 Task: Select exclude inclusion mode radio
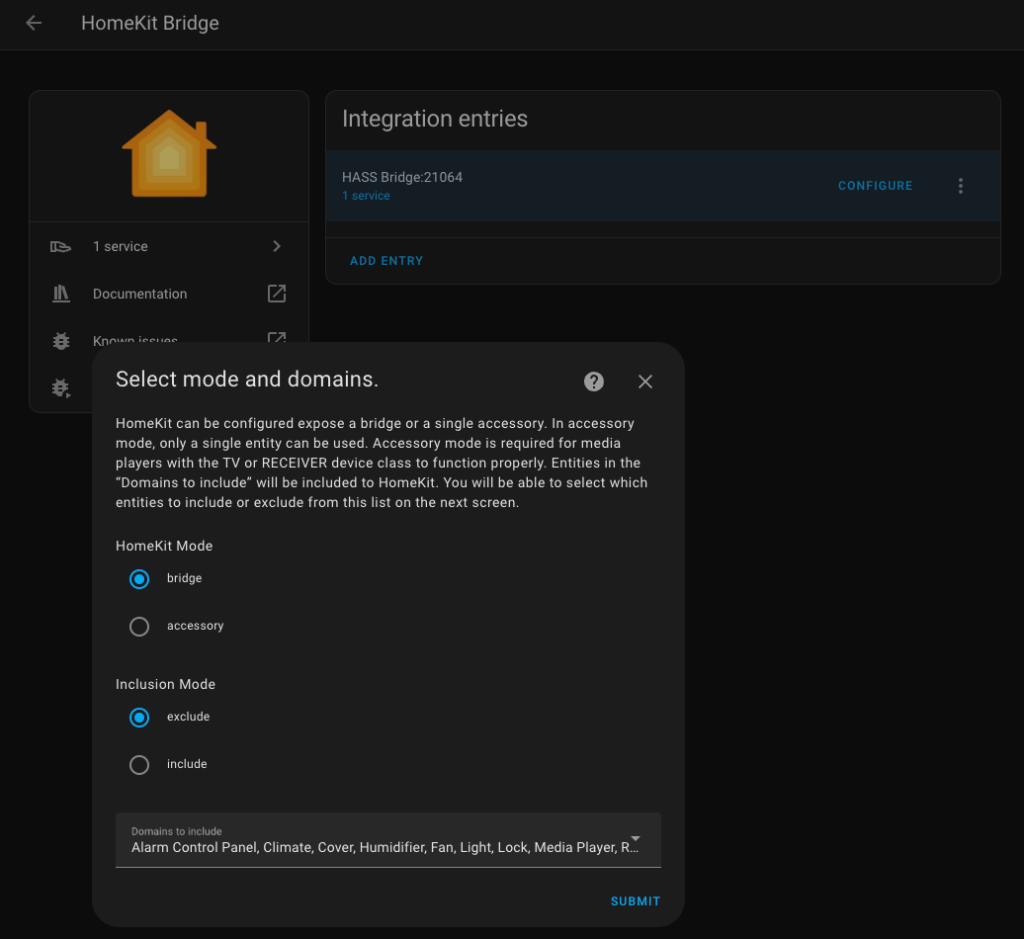point(139,718)
